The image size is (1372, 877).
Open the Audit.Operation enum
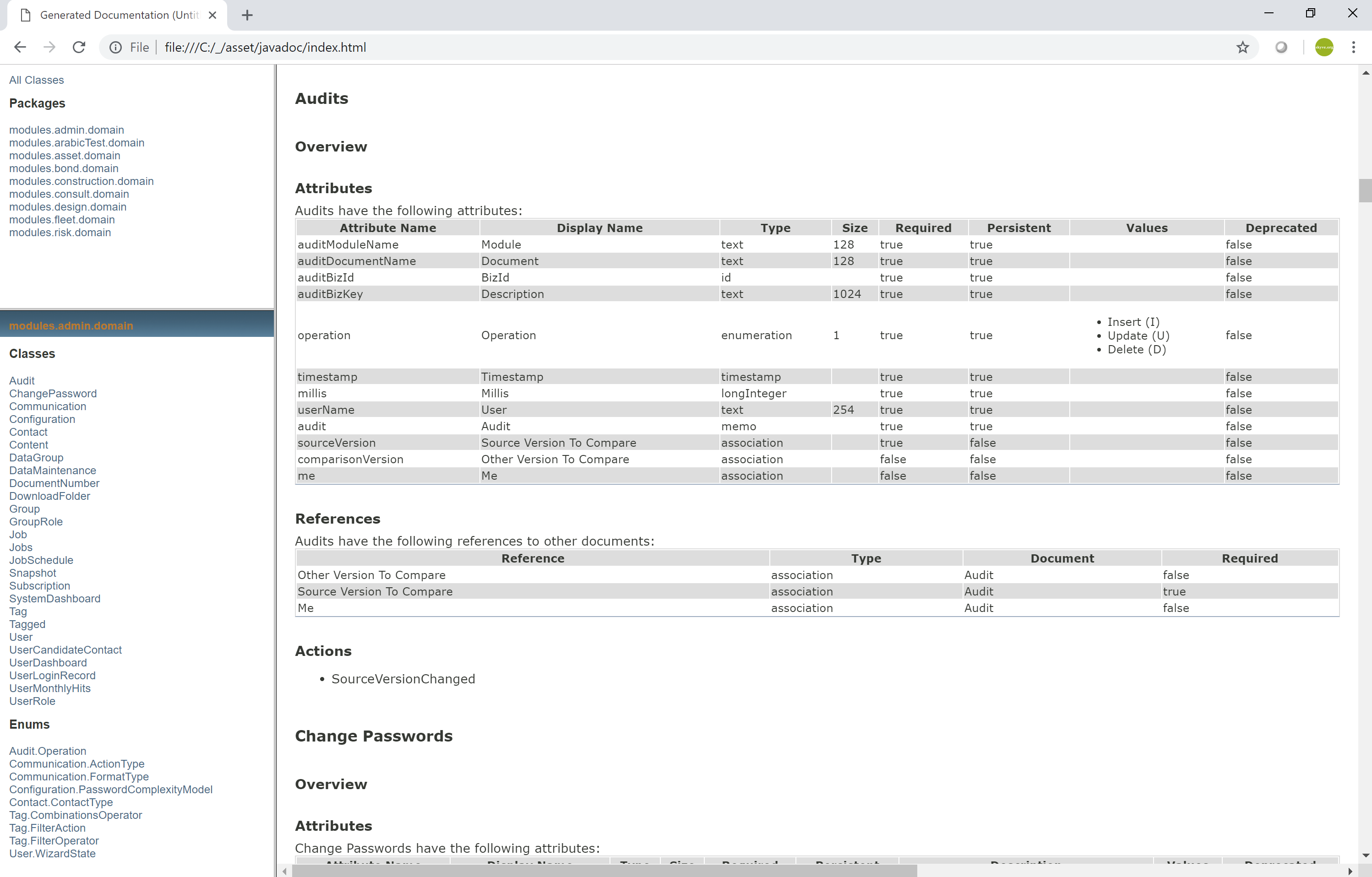click(x=48, y=751)
